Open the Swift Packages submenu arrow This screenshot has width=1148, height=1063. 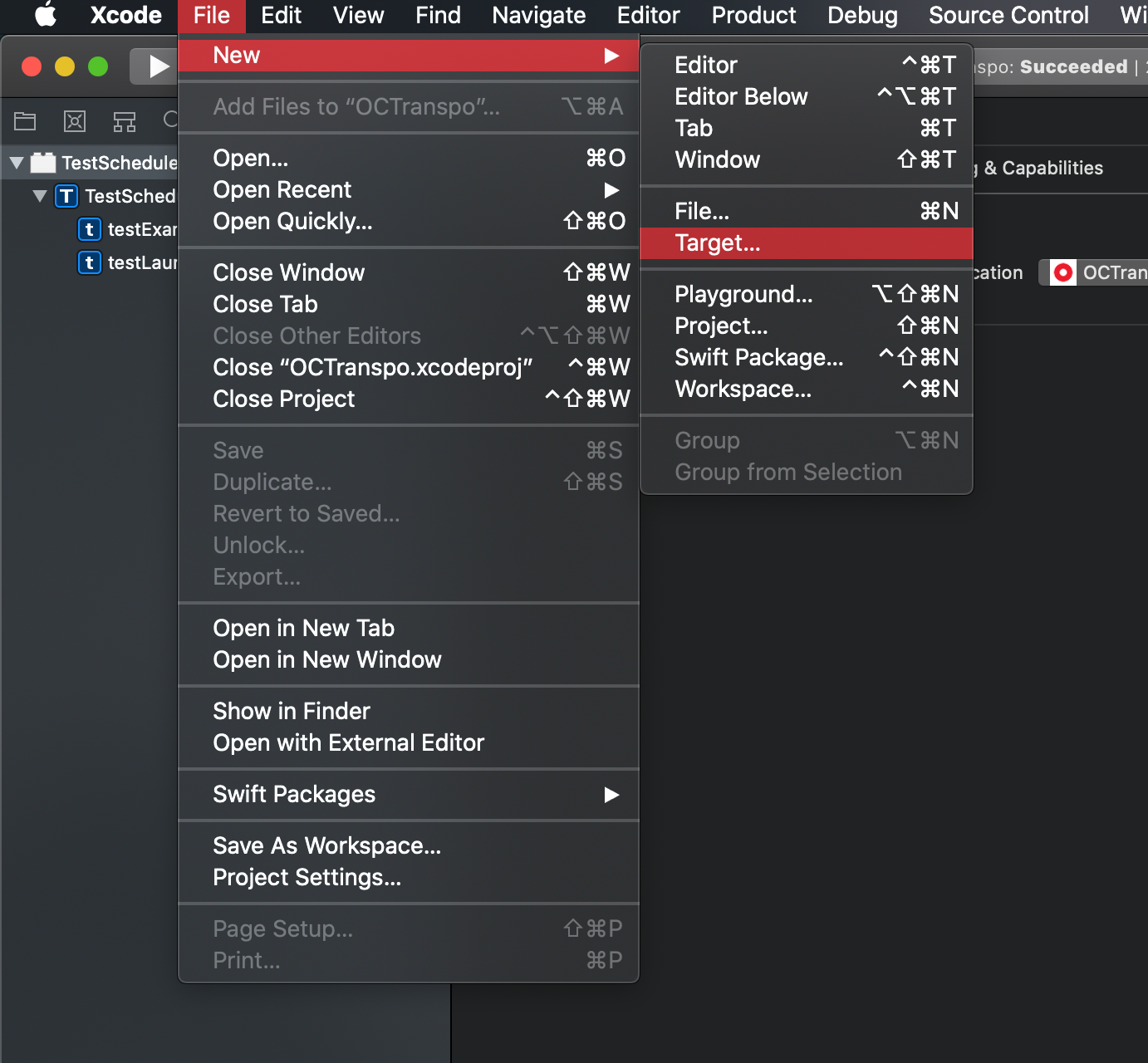click(x=613, y=795)
